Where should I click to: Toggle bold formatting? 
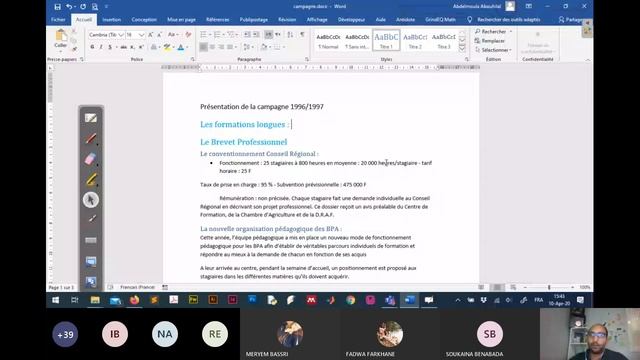tap(92, 47)
